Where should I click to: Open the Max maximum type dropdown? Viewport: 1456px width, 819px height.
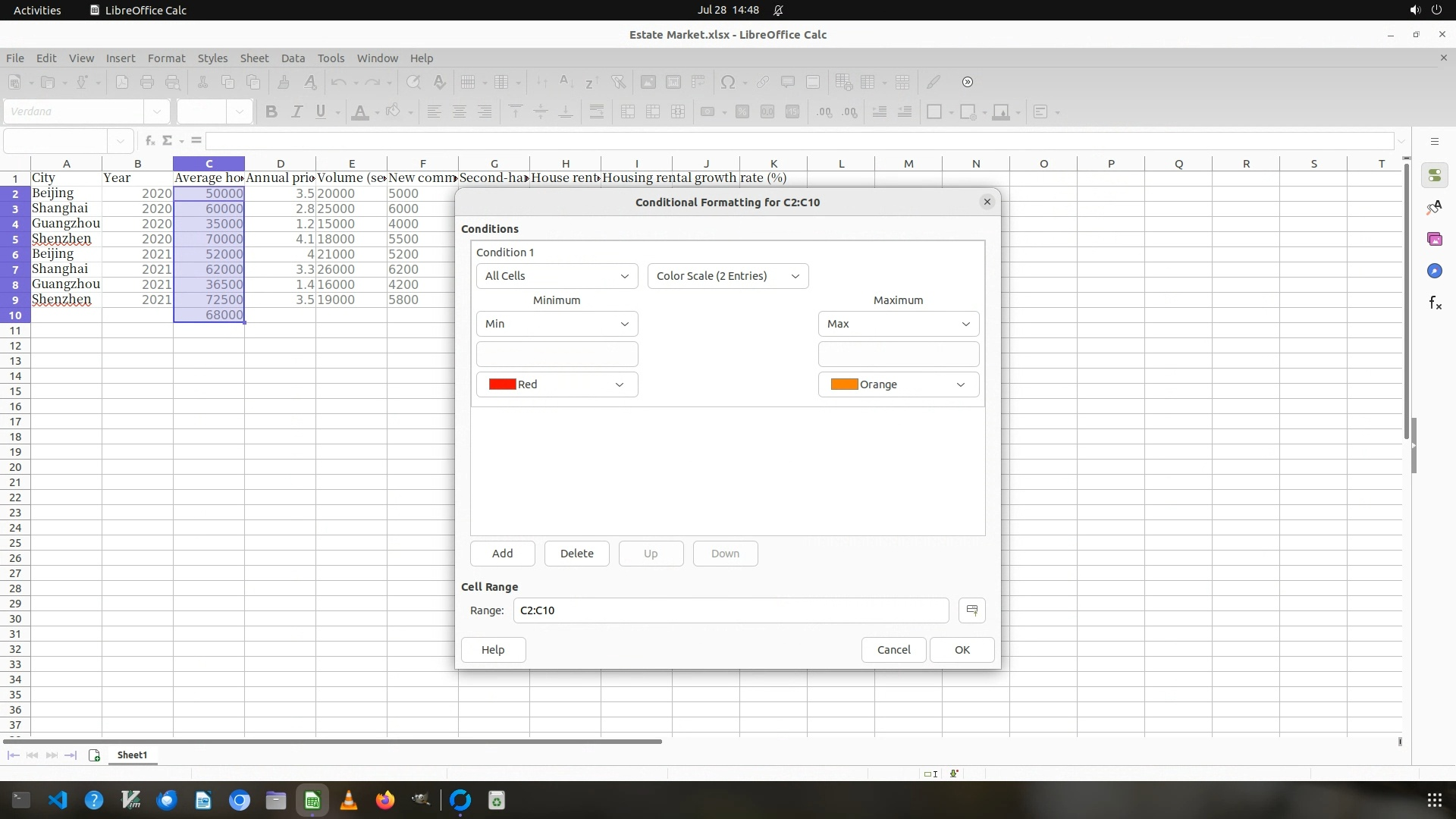point(898,324)
